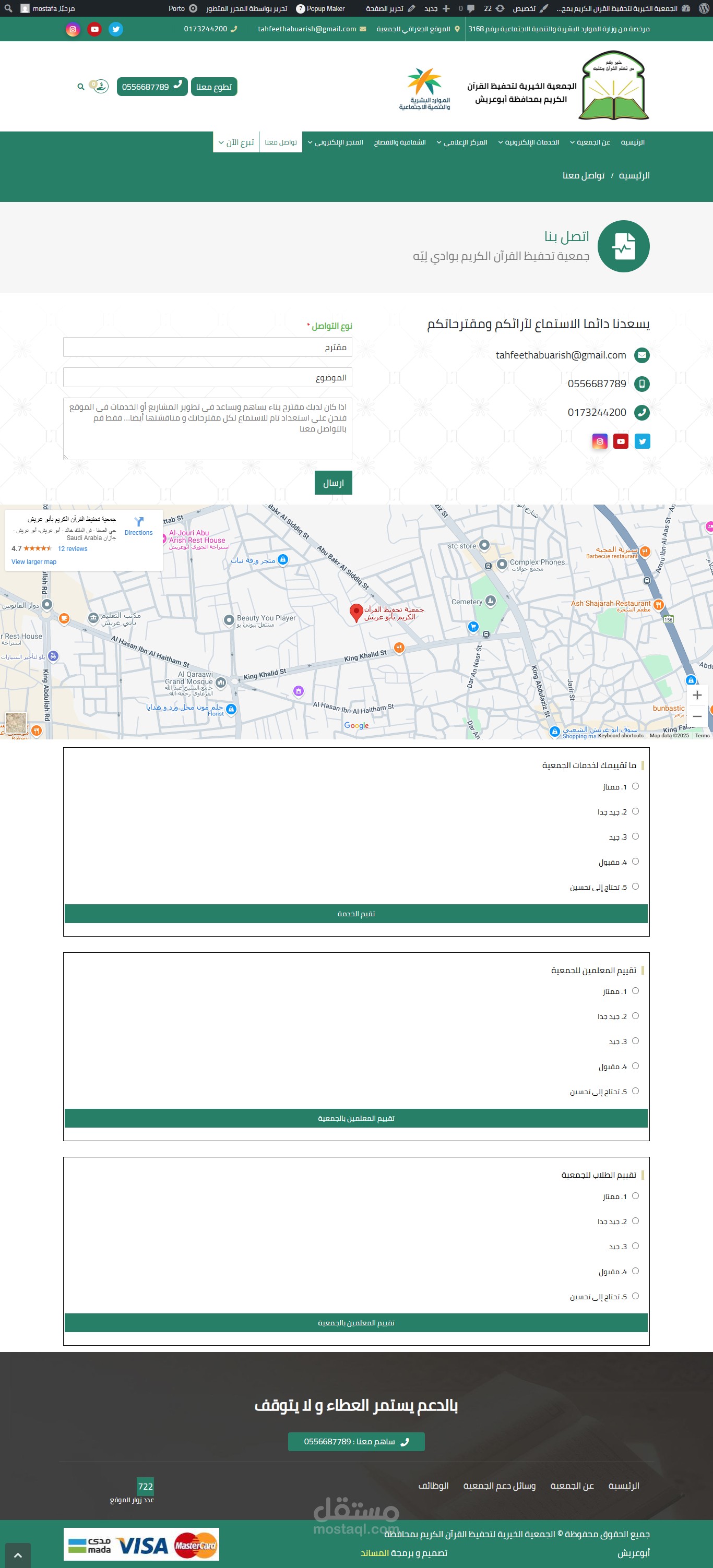This screenshot has width=713, height=1568.
Task: Select 'جيد' in teachers rating poll
Action: pyautogui.click(x=635, y=1041)
